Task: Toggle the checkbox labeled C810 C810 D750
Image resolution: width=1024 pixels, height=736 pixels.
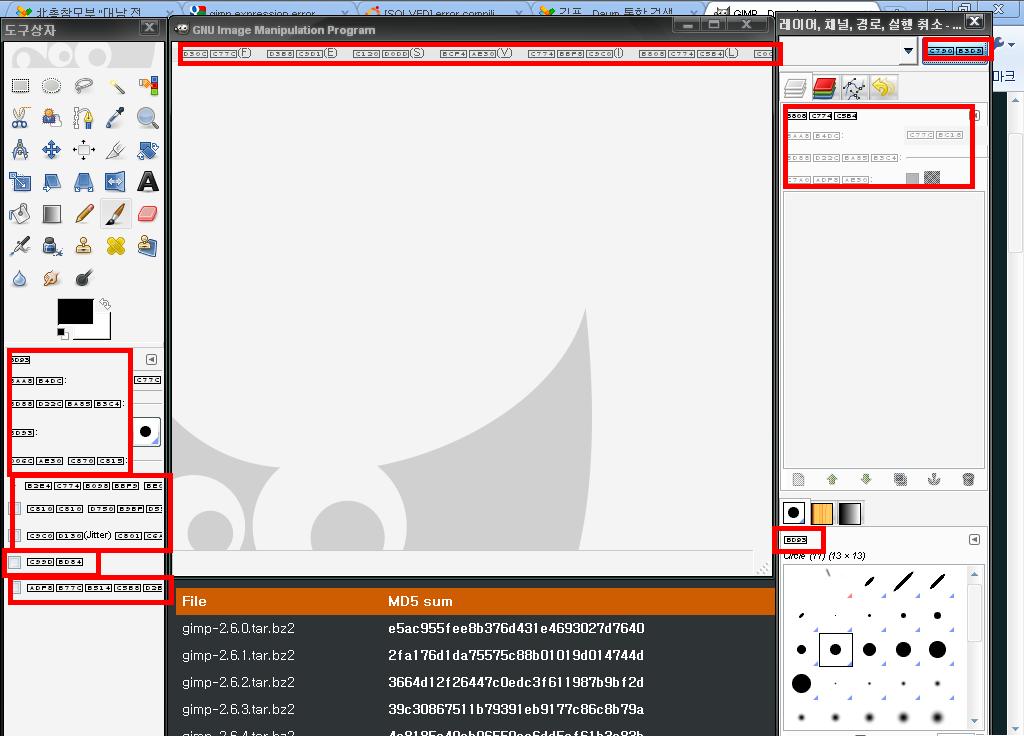Action: pos(16,509)
